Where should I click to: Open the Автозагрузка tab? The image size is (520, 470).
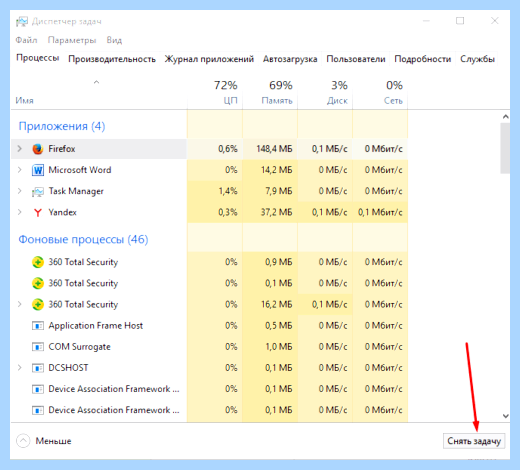(x=290, y=59)
